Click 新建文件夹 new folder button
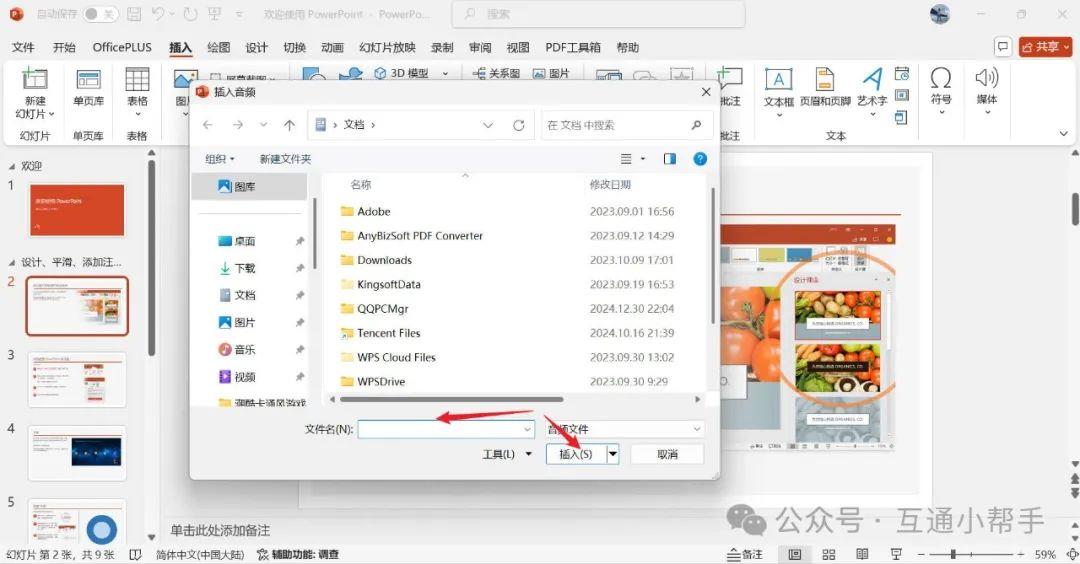 (x=285, y=159)
